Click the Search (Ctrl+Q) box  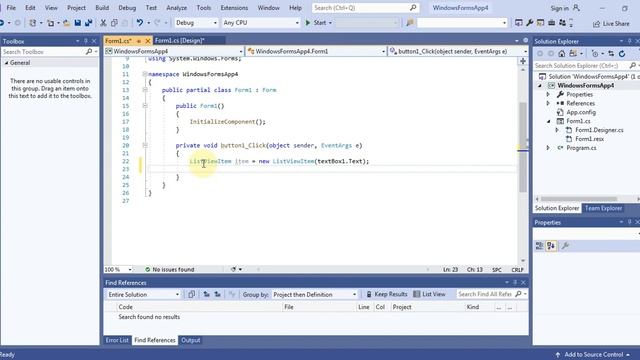click(365, 8)
